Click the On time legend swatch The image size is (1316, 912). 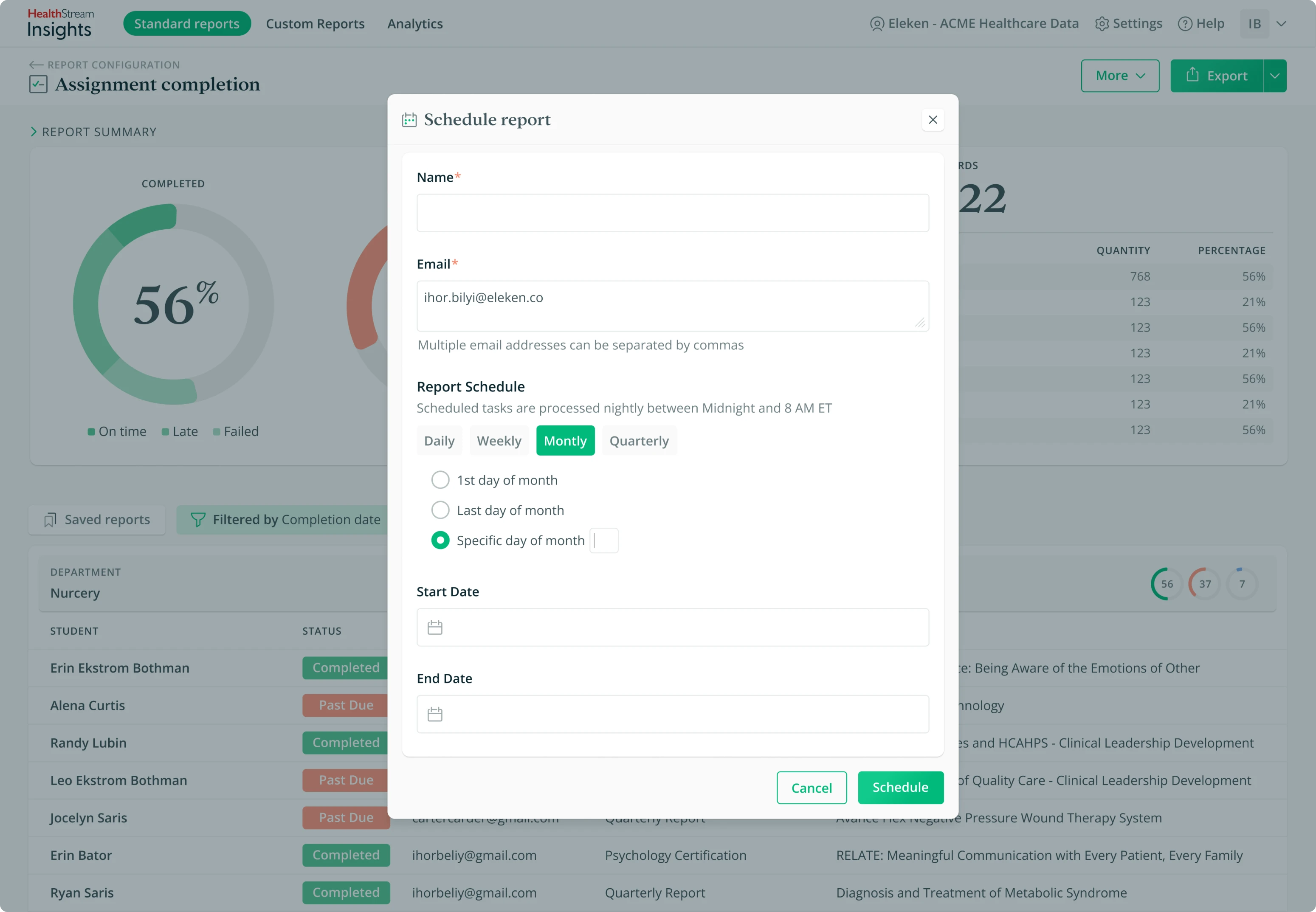coord(91,431)
